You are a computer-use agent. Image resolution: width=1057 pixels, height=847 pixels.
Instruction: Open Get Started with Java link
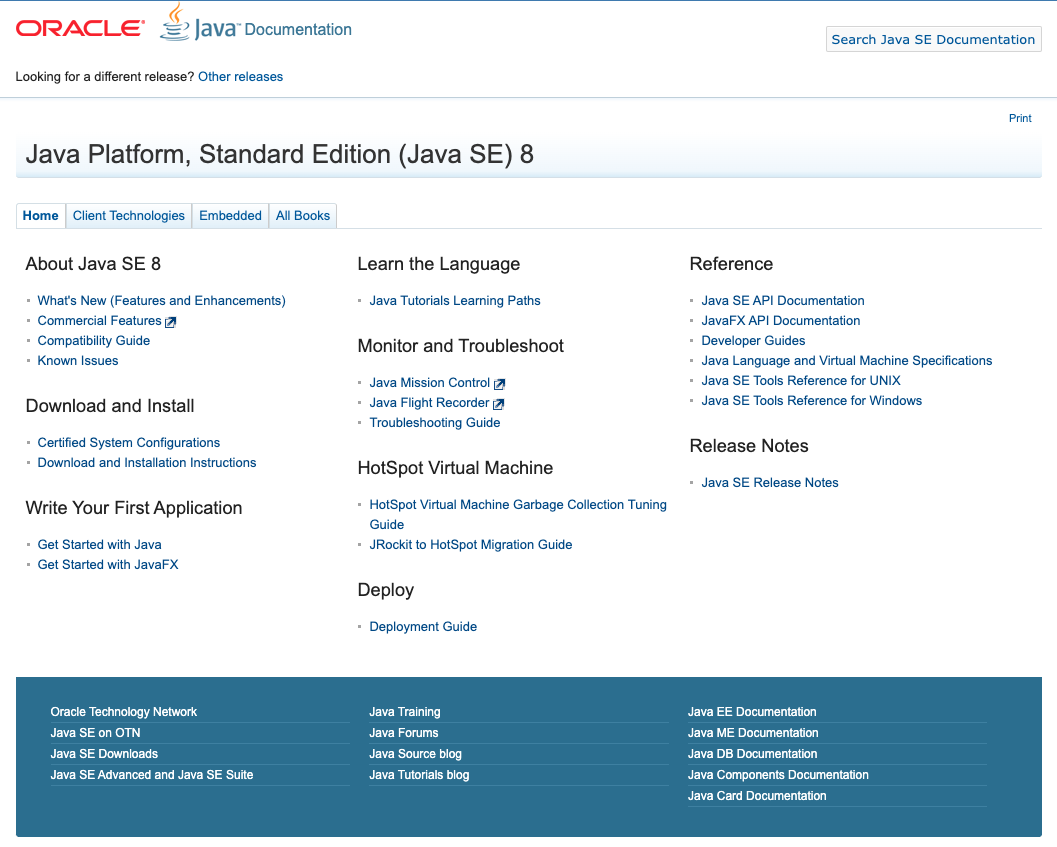pos(100,545)
